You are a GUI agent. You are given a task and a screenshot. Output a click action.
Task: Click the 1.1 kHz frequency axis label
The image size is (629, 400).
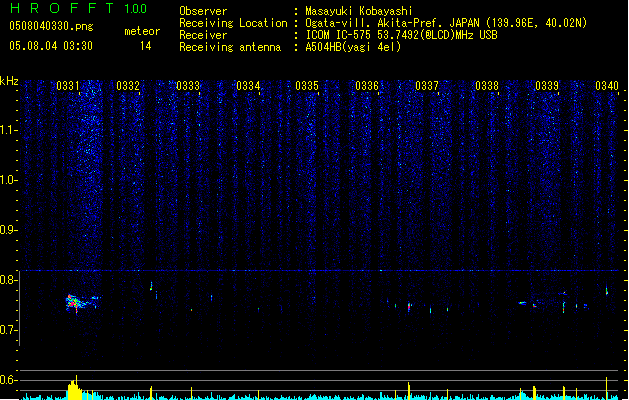(9, 130)
